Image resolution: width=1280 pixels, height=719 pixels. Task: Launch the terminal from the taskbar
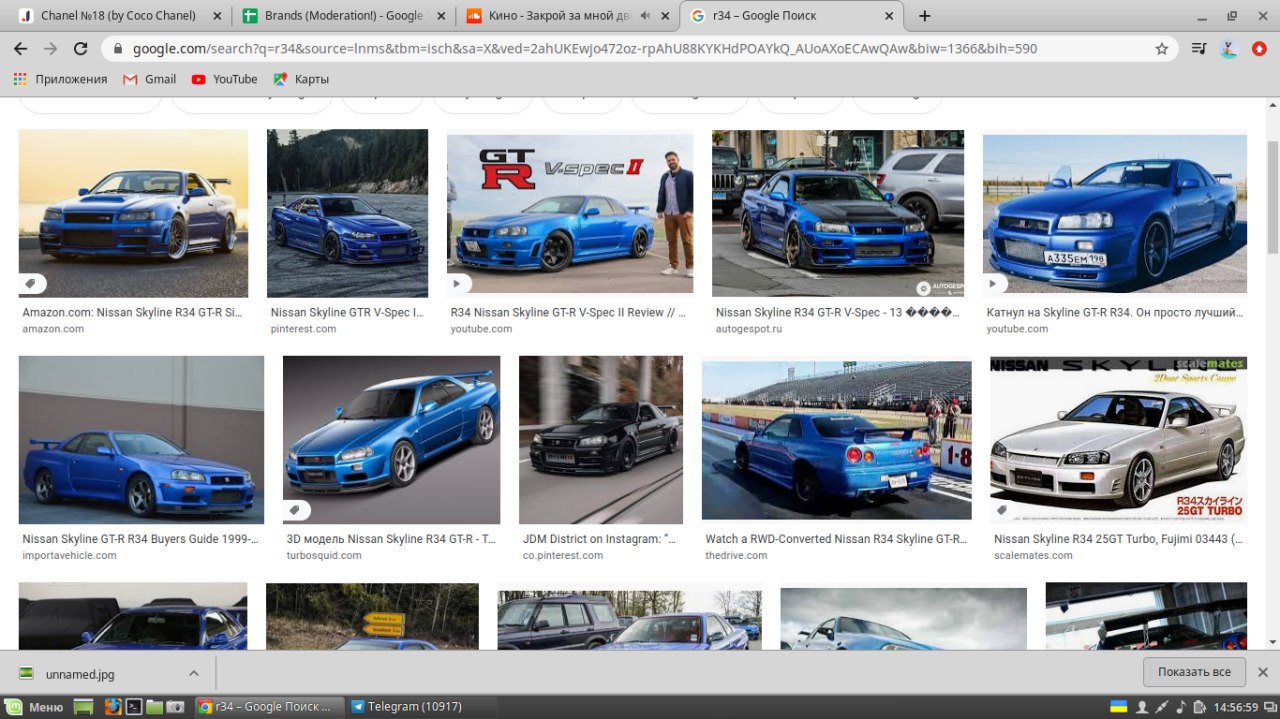[133, 707]
